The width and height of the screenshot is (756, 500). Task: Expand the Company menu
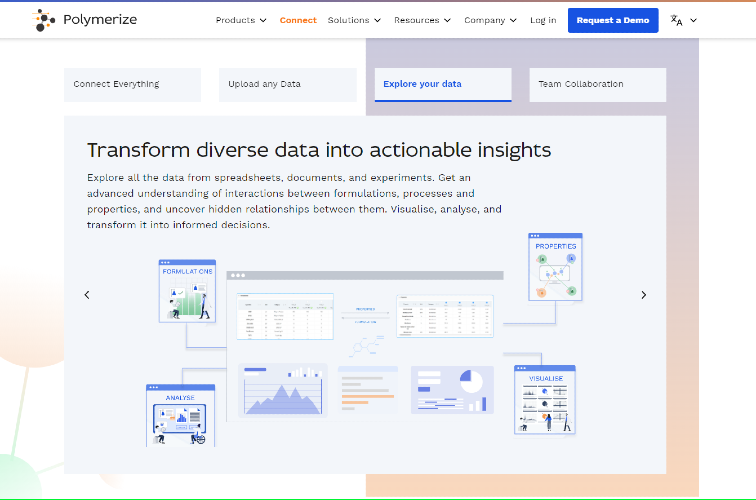490,20
